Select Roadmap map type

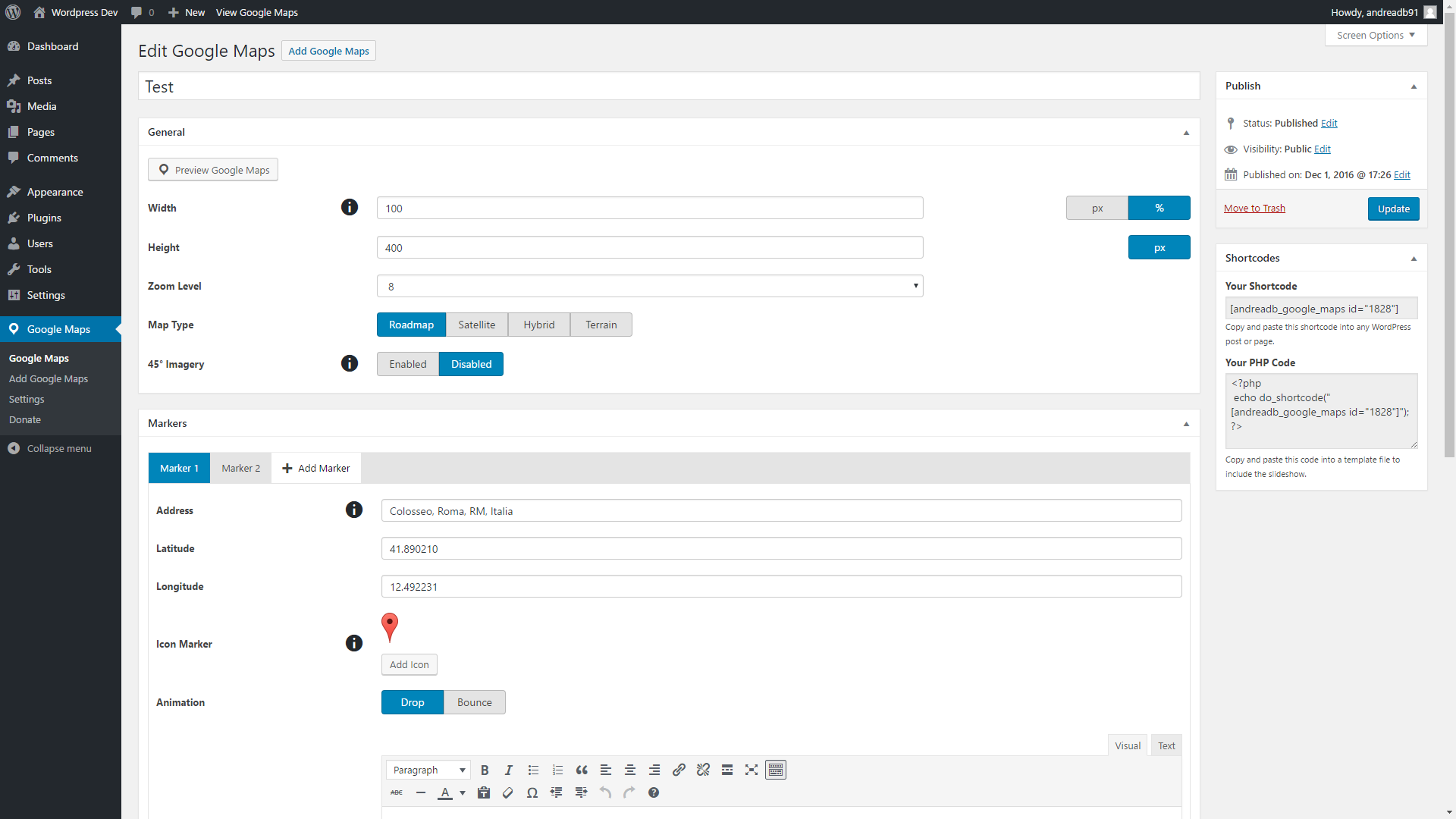[x=412, y=325]
